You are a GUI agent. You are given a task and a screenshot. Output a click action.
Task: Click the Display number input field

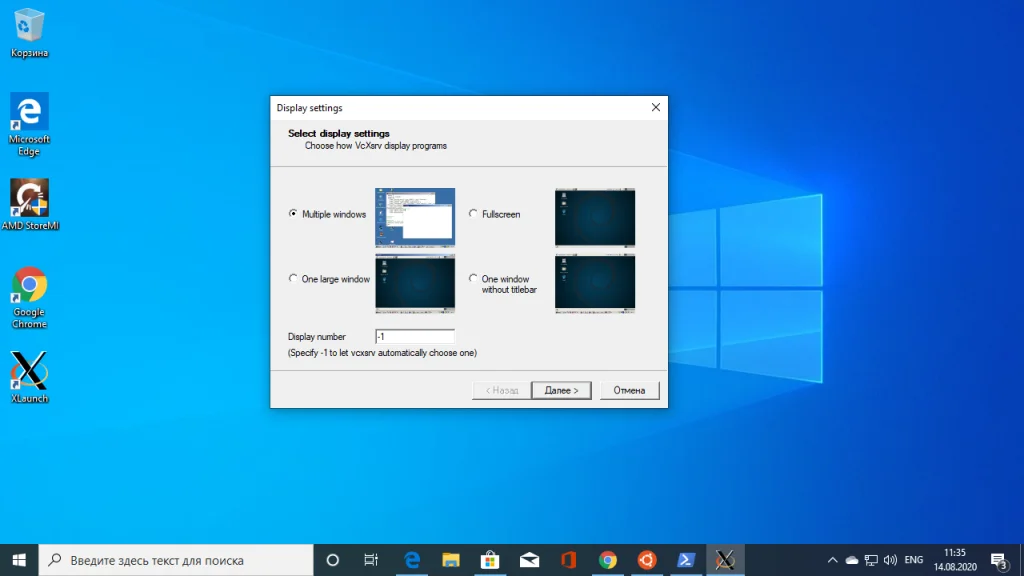click(414, 337)
